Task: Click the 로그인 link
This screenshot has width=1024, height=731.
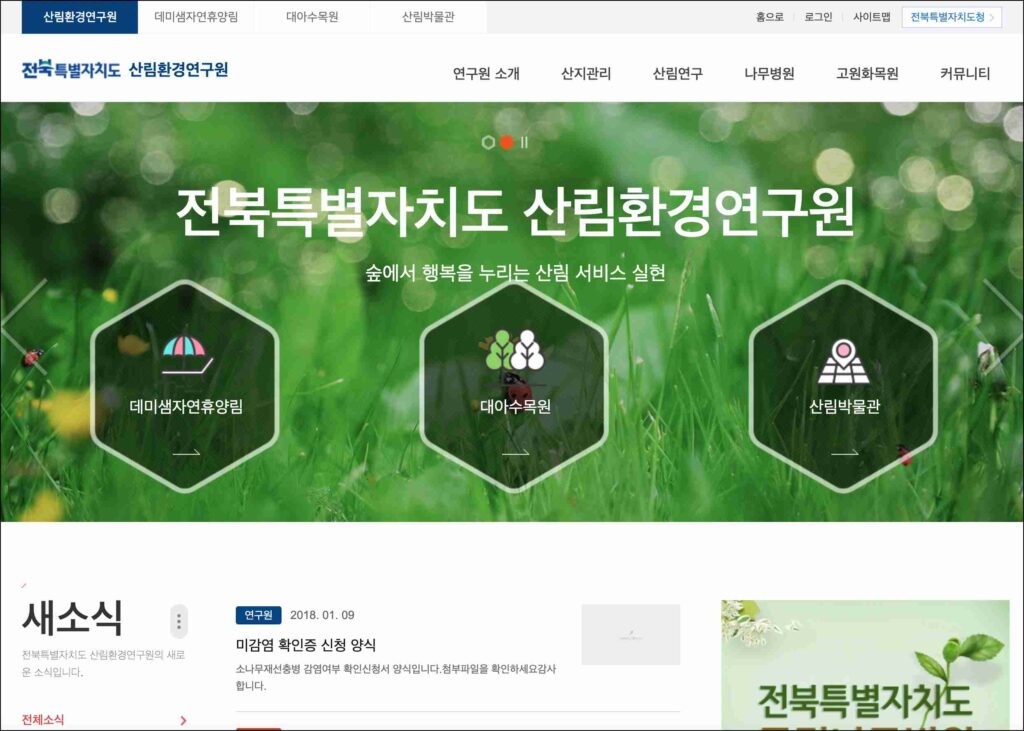Action: 818,17
